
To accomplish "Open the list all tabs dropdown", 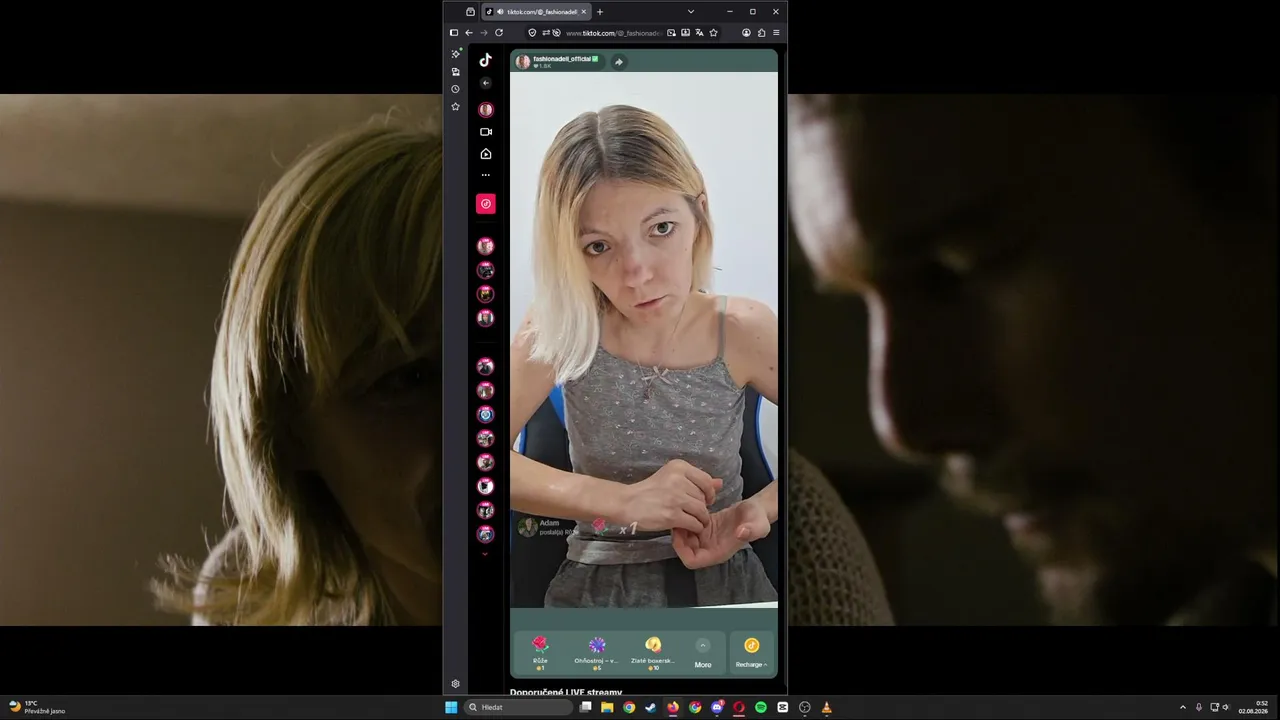I will point(690,12).
